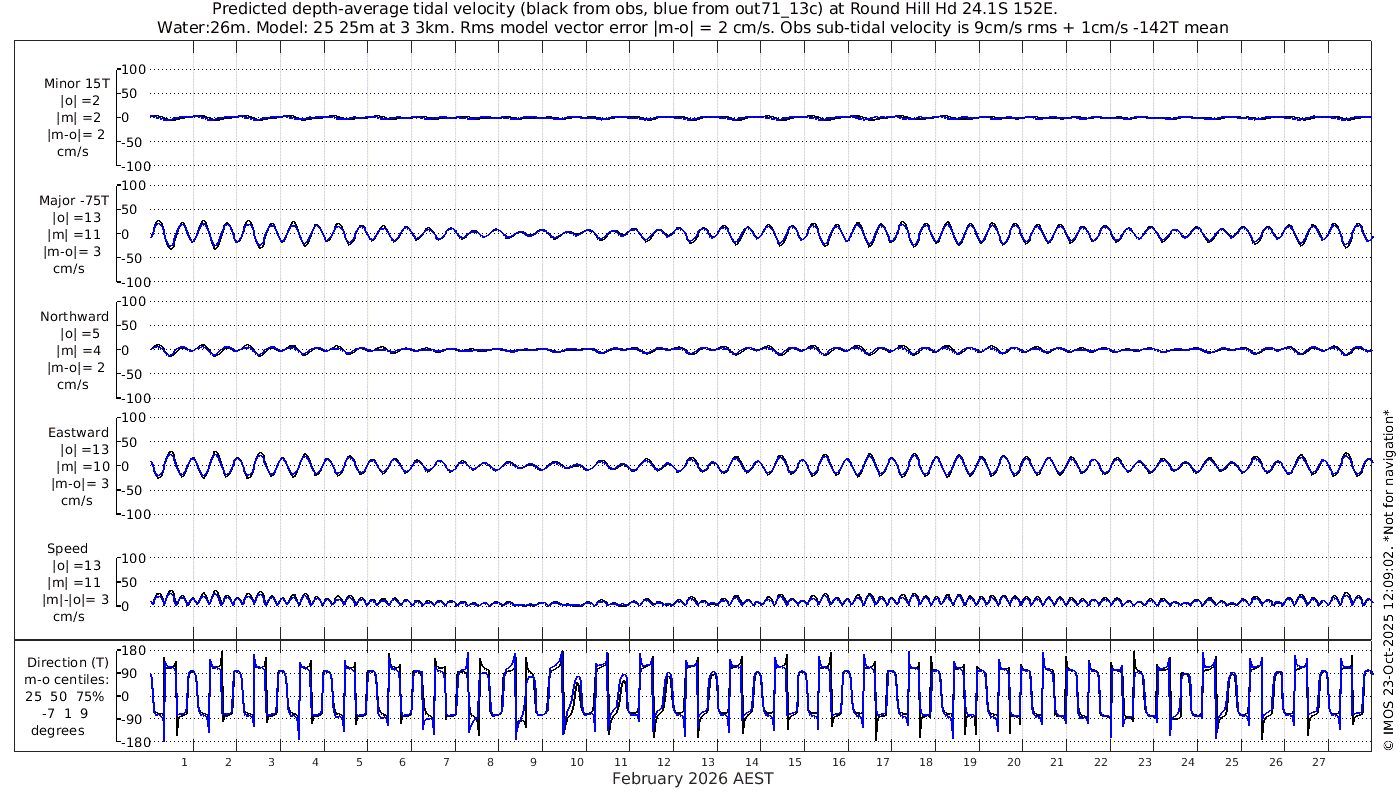
Task: Click the -180 tick of Direction axis
Action: (131, 742)
